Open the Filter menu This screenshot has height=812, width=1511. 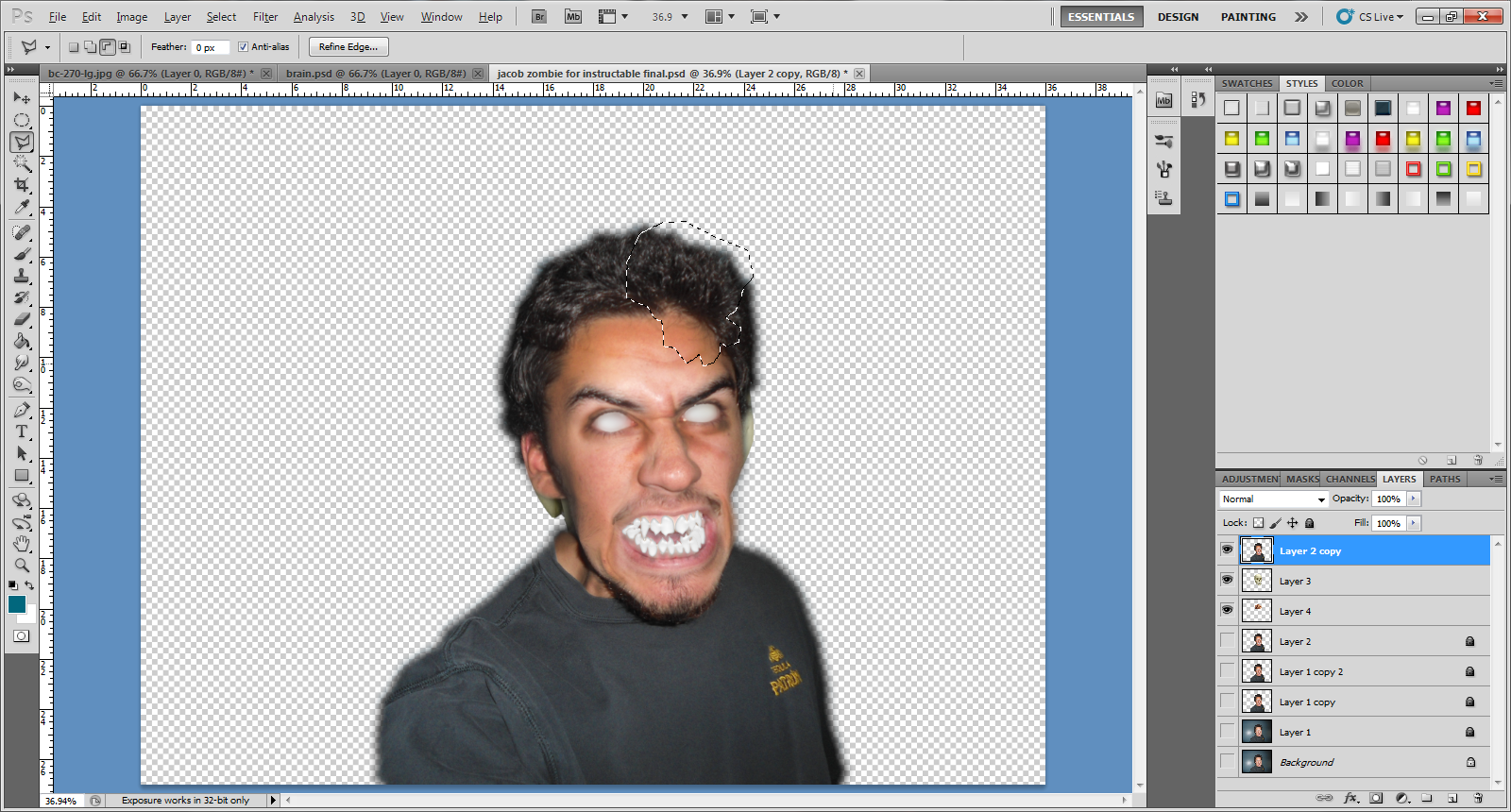[x=265, y=17]
